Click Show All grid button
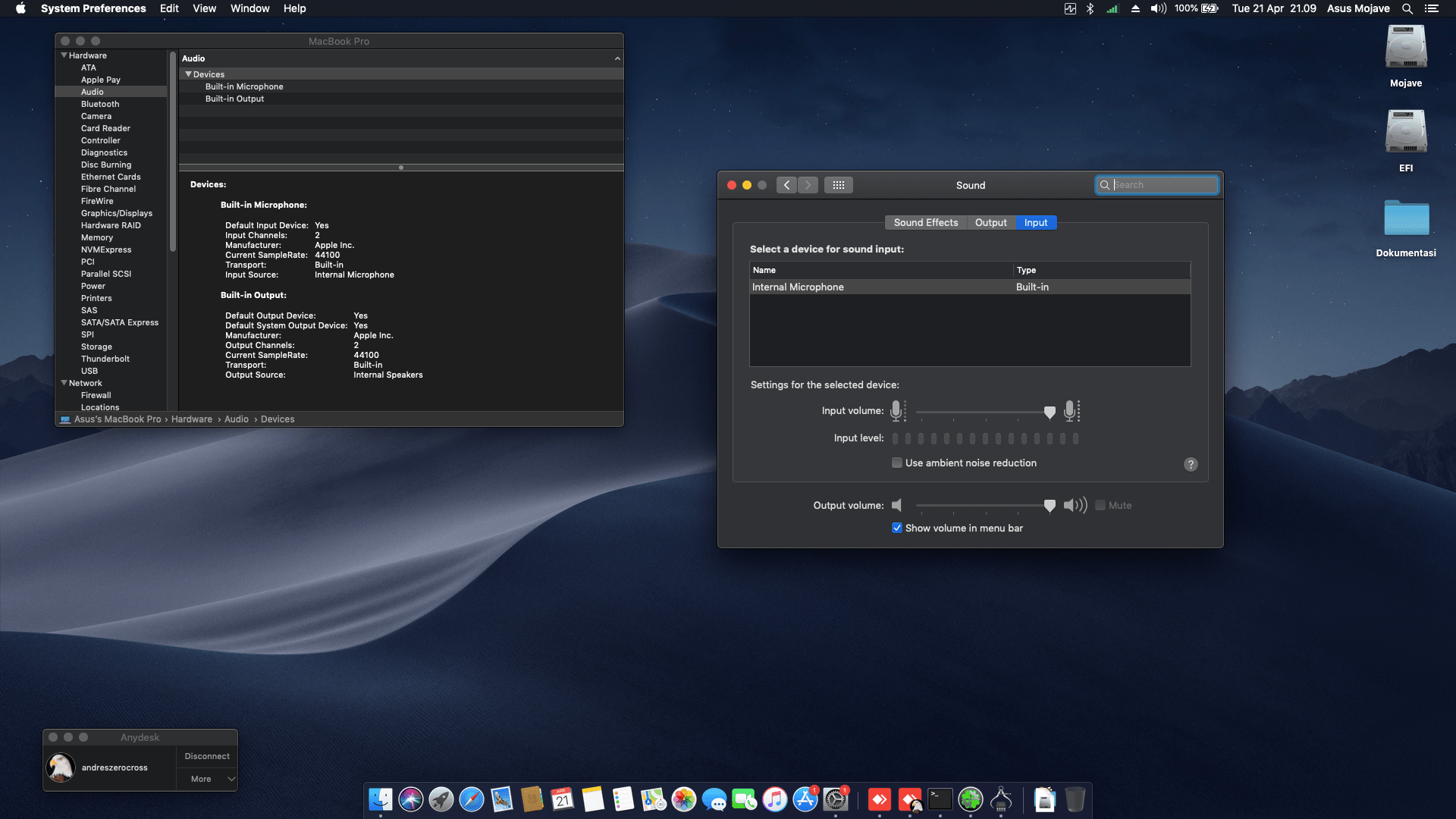The height and width of the screenshot is (819, 1456). (838, 185)
